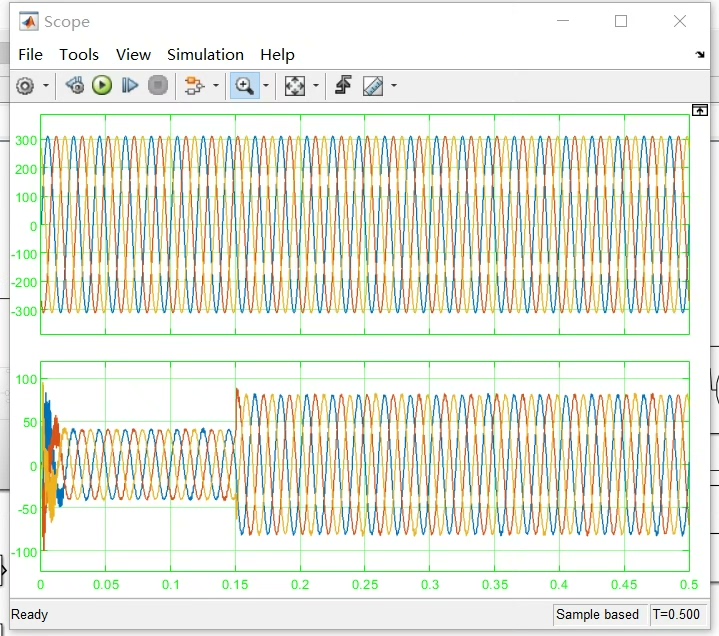Image resolution: width=719 pixels, height=636 pixels.
Task: Maximize the top axes with corner icon
Action: click(699, 110)
